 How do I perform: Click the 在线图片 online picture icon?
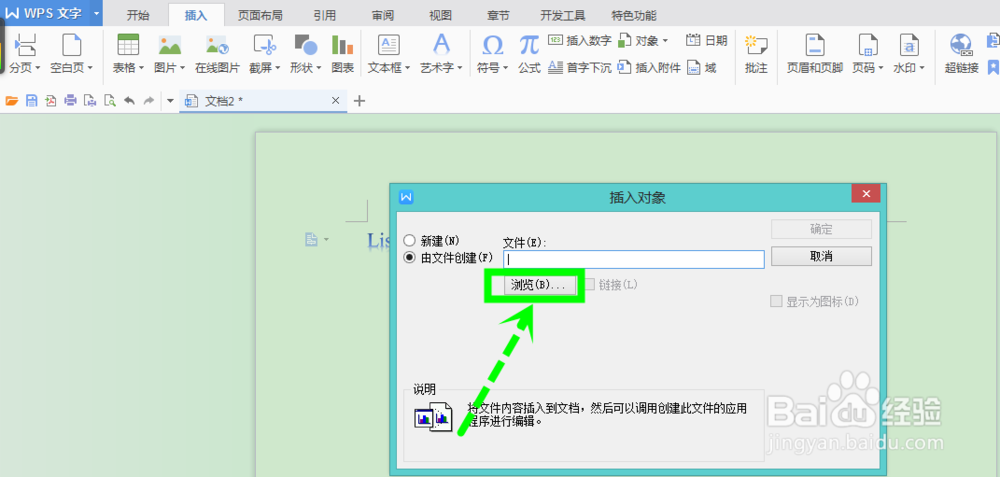[217, 45]
